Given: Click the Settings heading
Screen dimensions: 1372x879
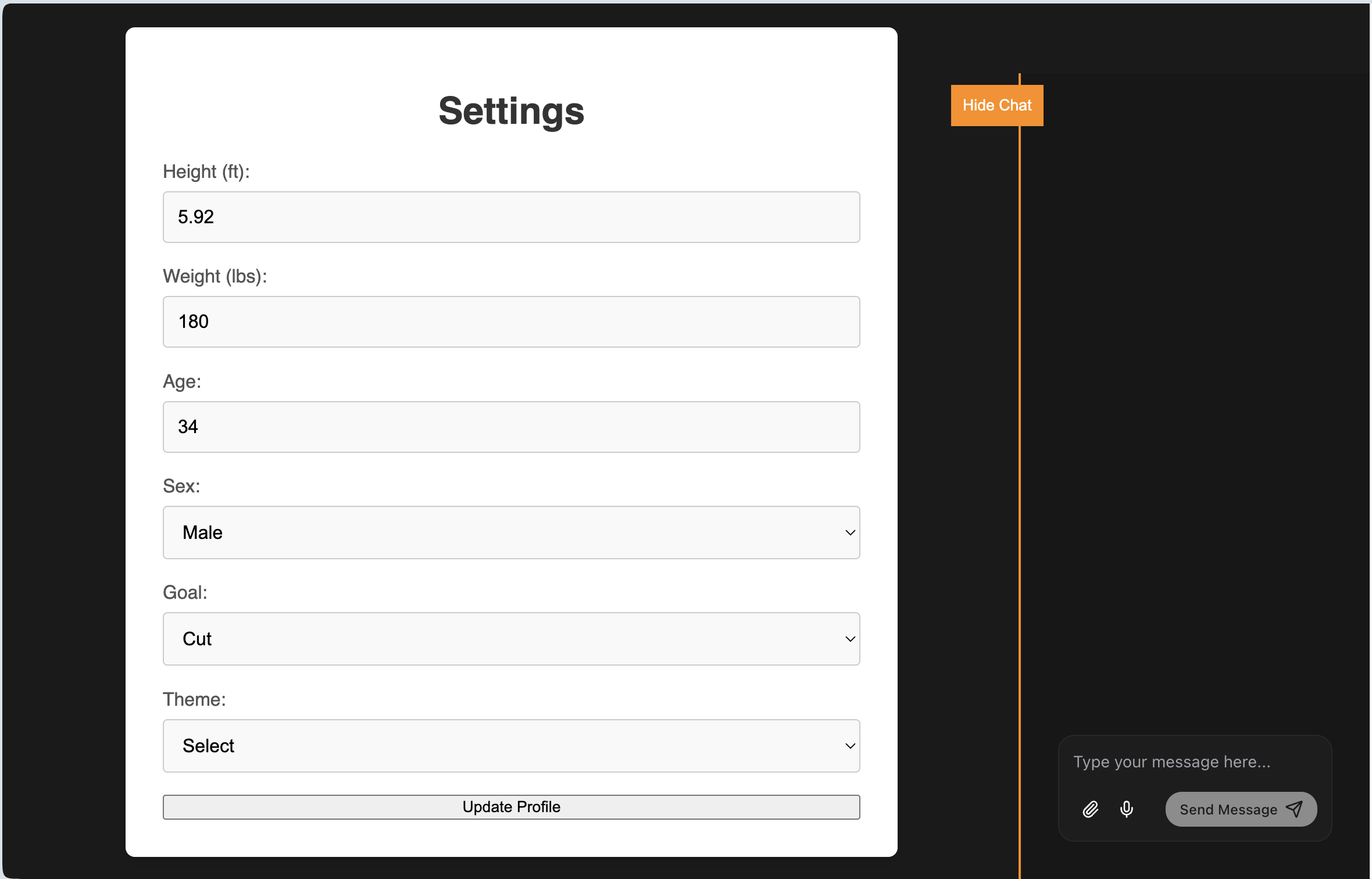Looking at the screenshot, I should [512, 111].
